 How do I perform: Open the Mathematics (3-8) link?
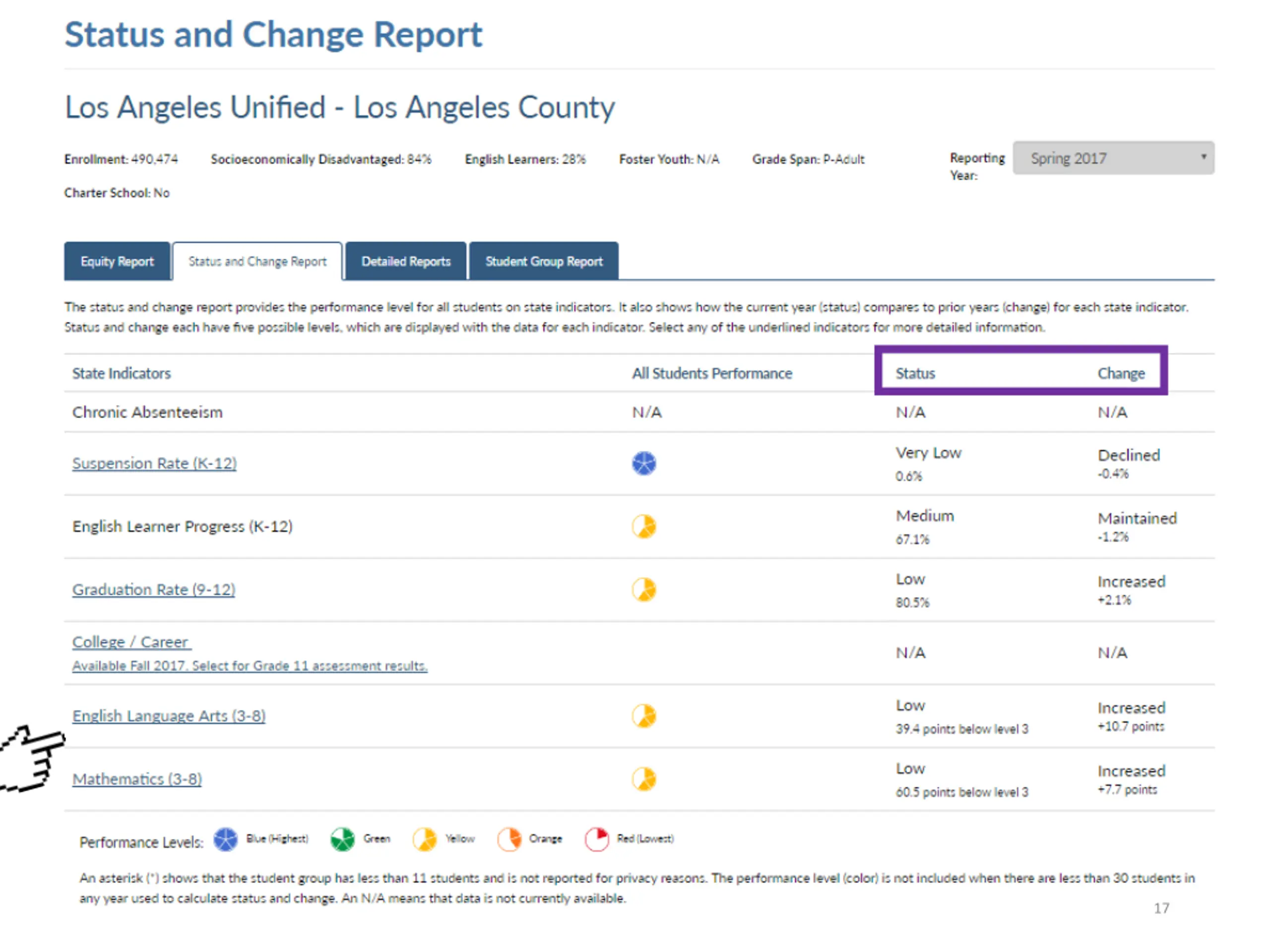(x=137, y=778)
